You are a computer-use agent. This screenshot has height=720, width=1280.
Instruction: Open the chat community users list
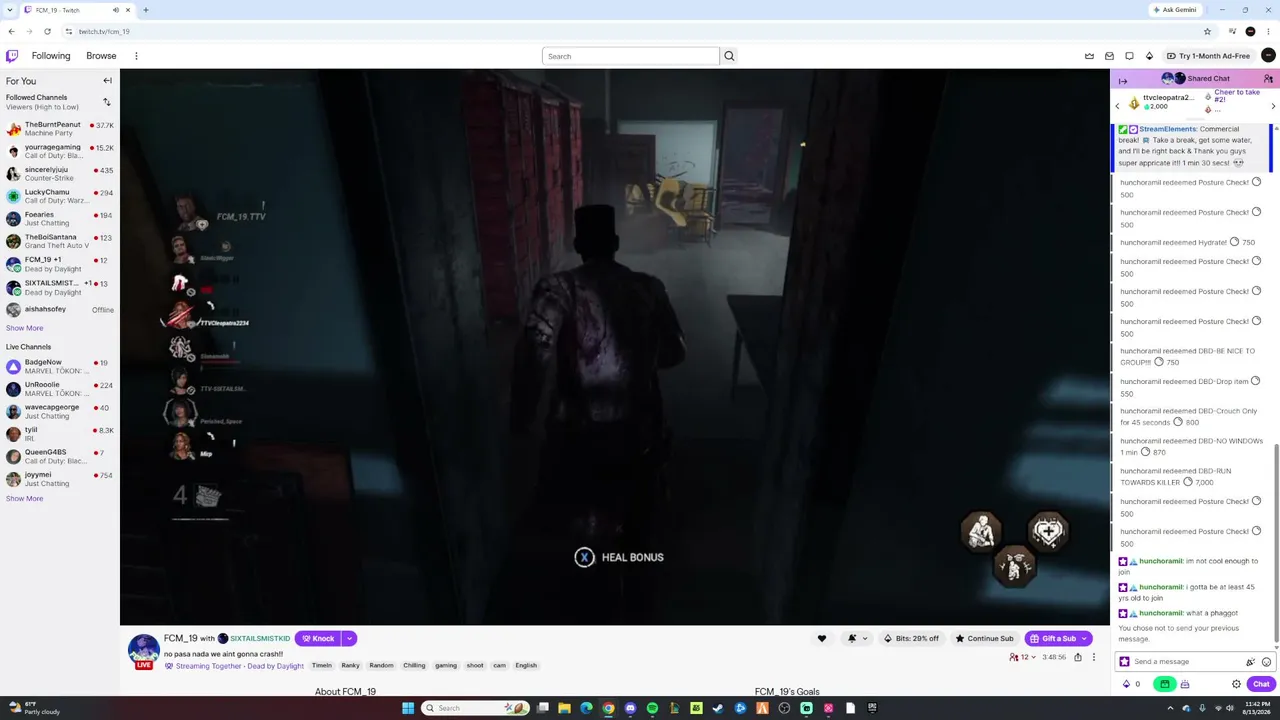click(1268, 79)
